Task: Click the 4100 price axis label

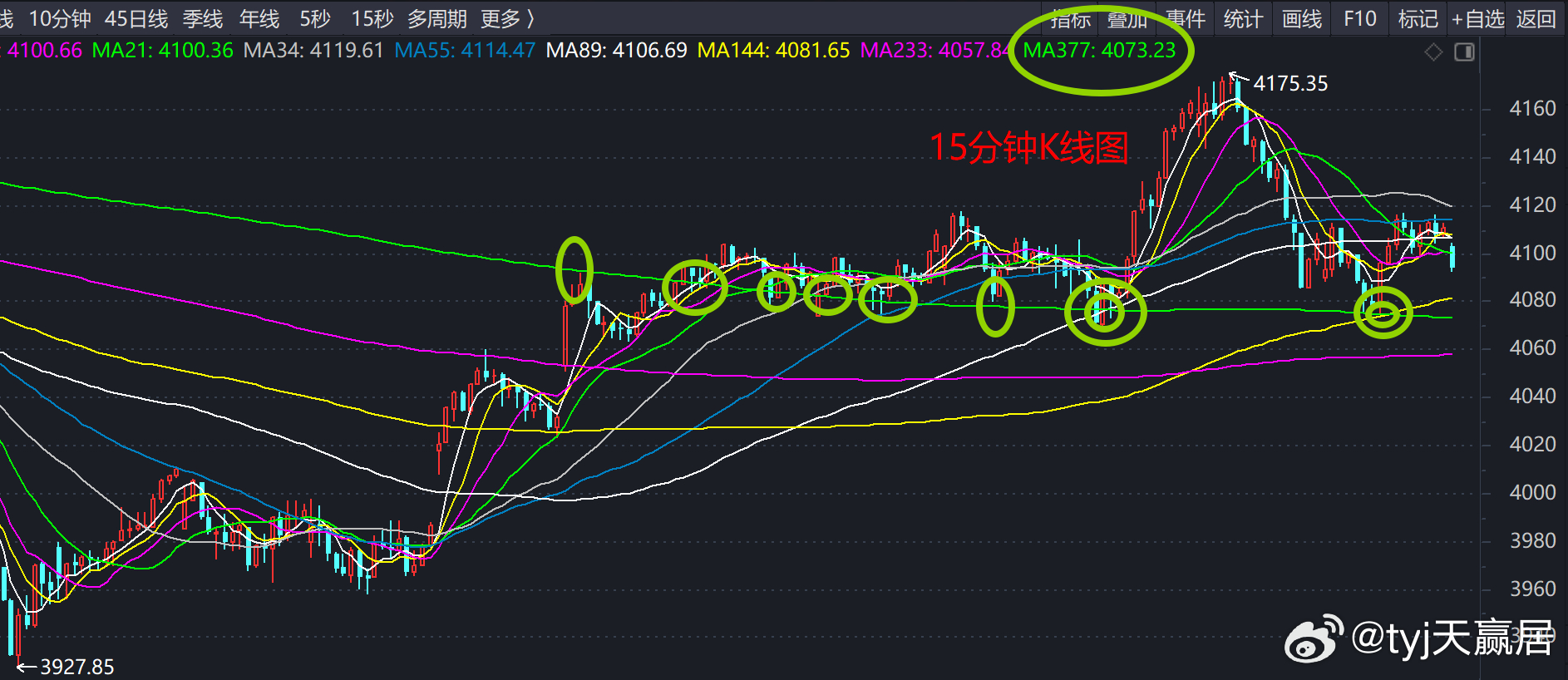Action: 1532,253
